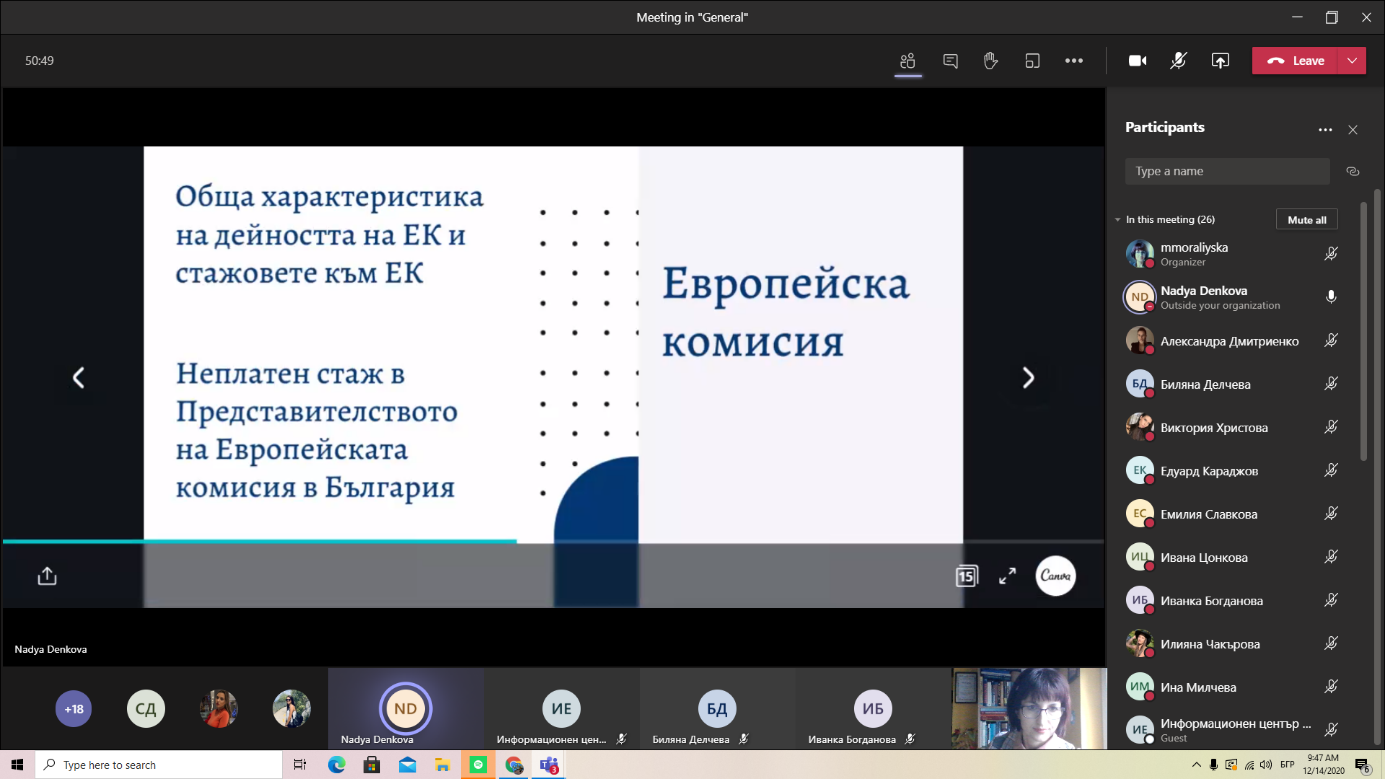Select Илияна Чакърова in participants list
1385x779 pixels.
pos(1232,644)
